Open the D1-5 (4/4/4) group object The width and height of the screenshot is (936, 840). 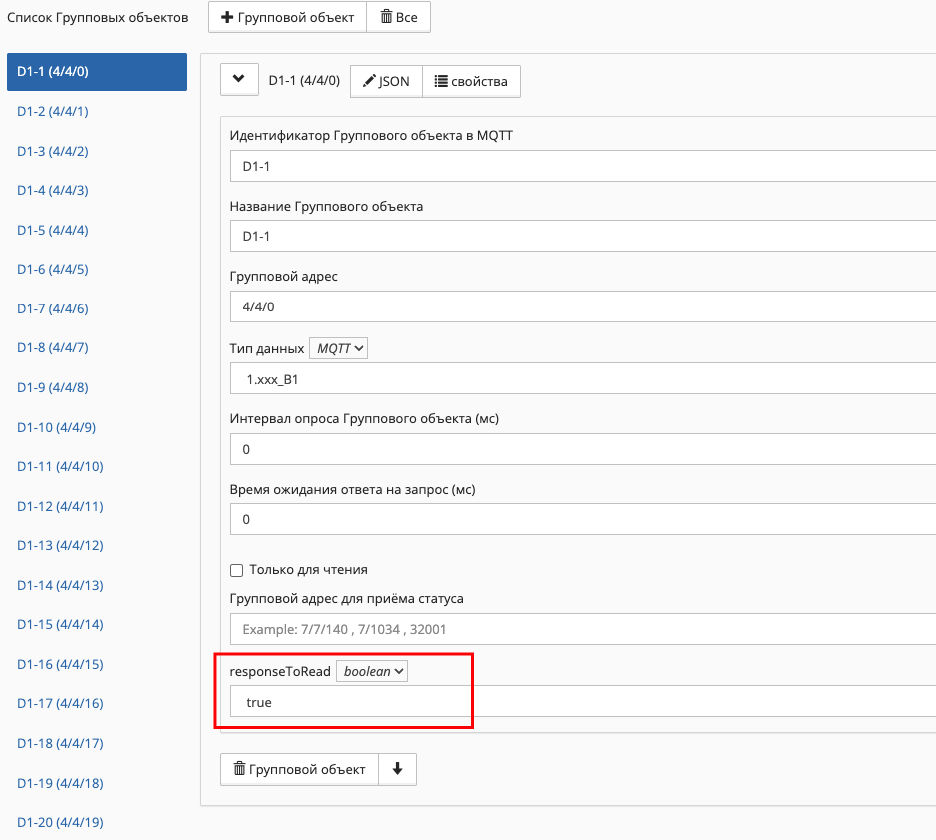point(53,230)
